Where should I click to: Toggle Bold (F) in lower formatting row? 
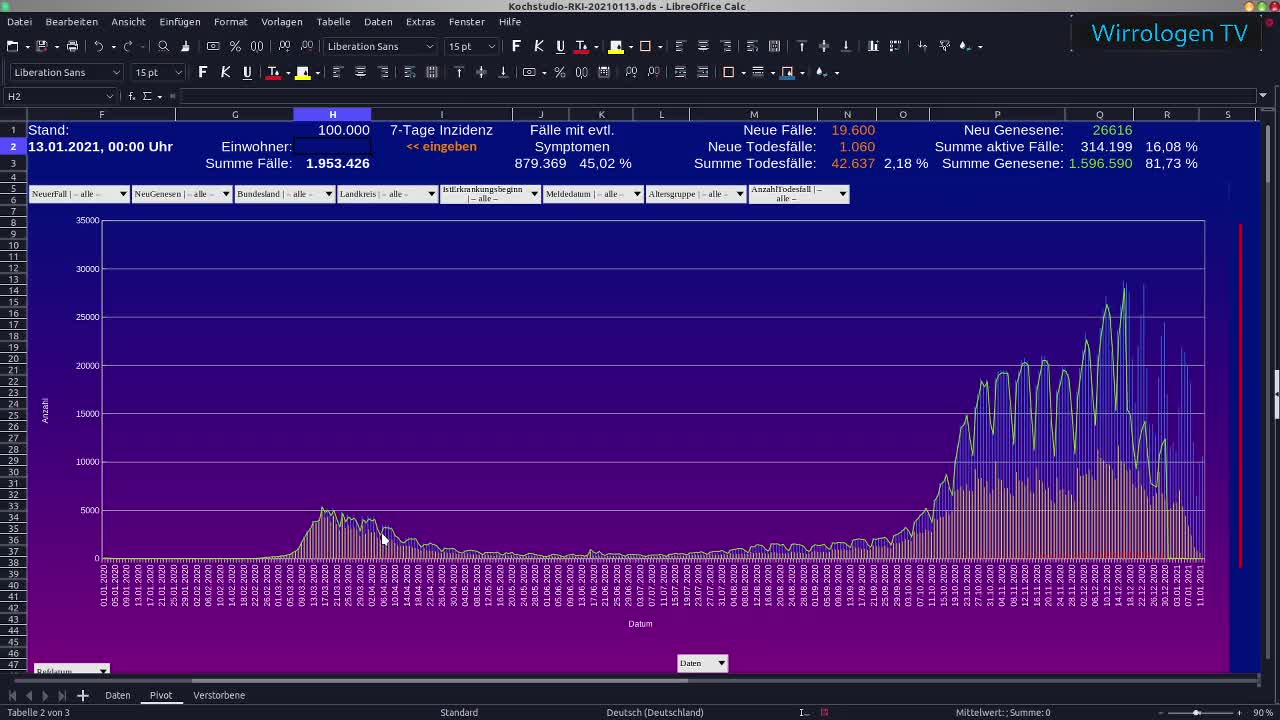click(x=203, y=72)
